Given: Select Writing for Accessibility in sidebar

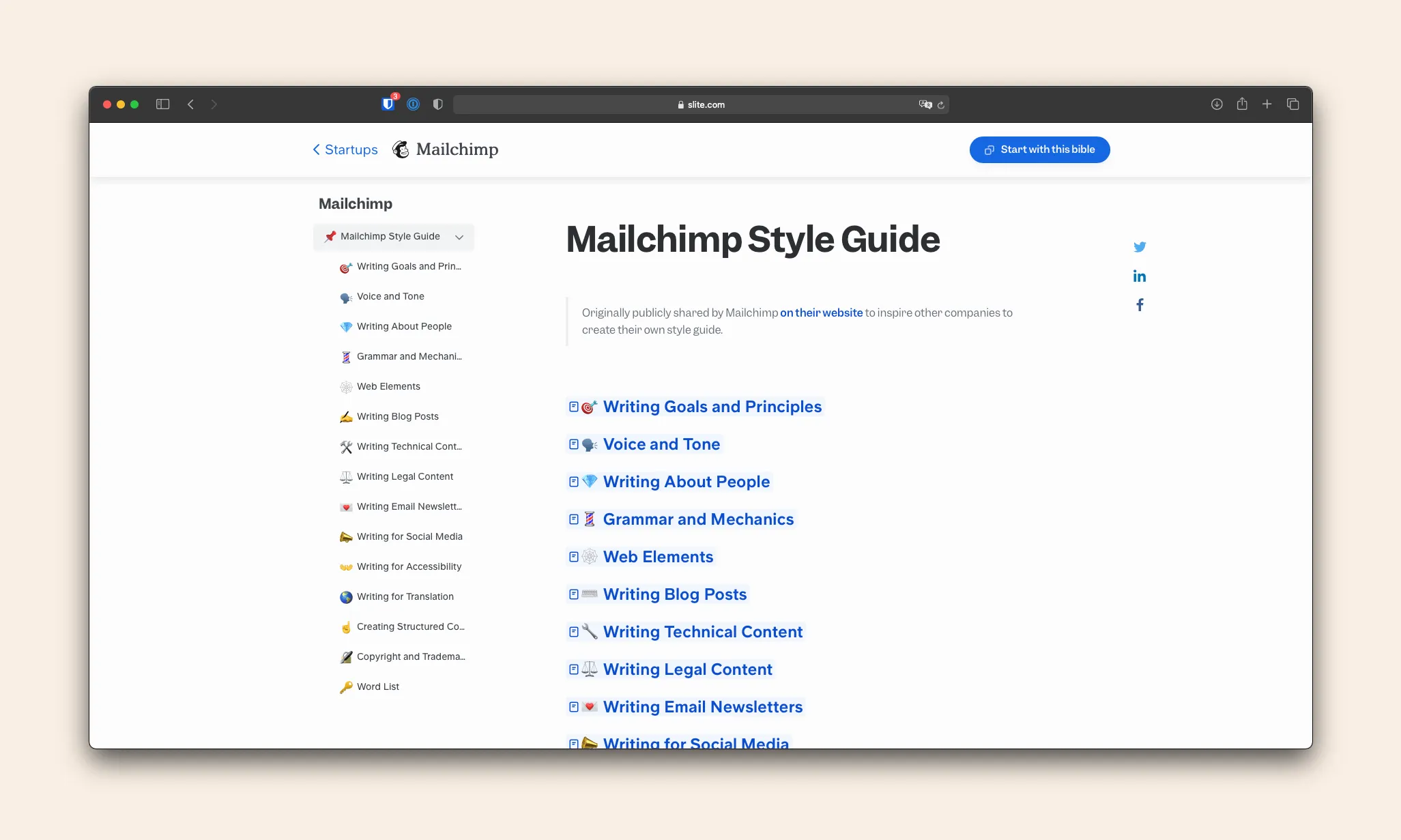Looking at the screenshot, I should (402, 566).
